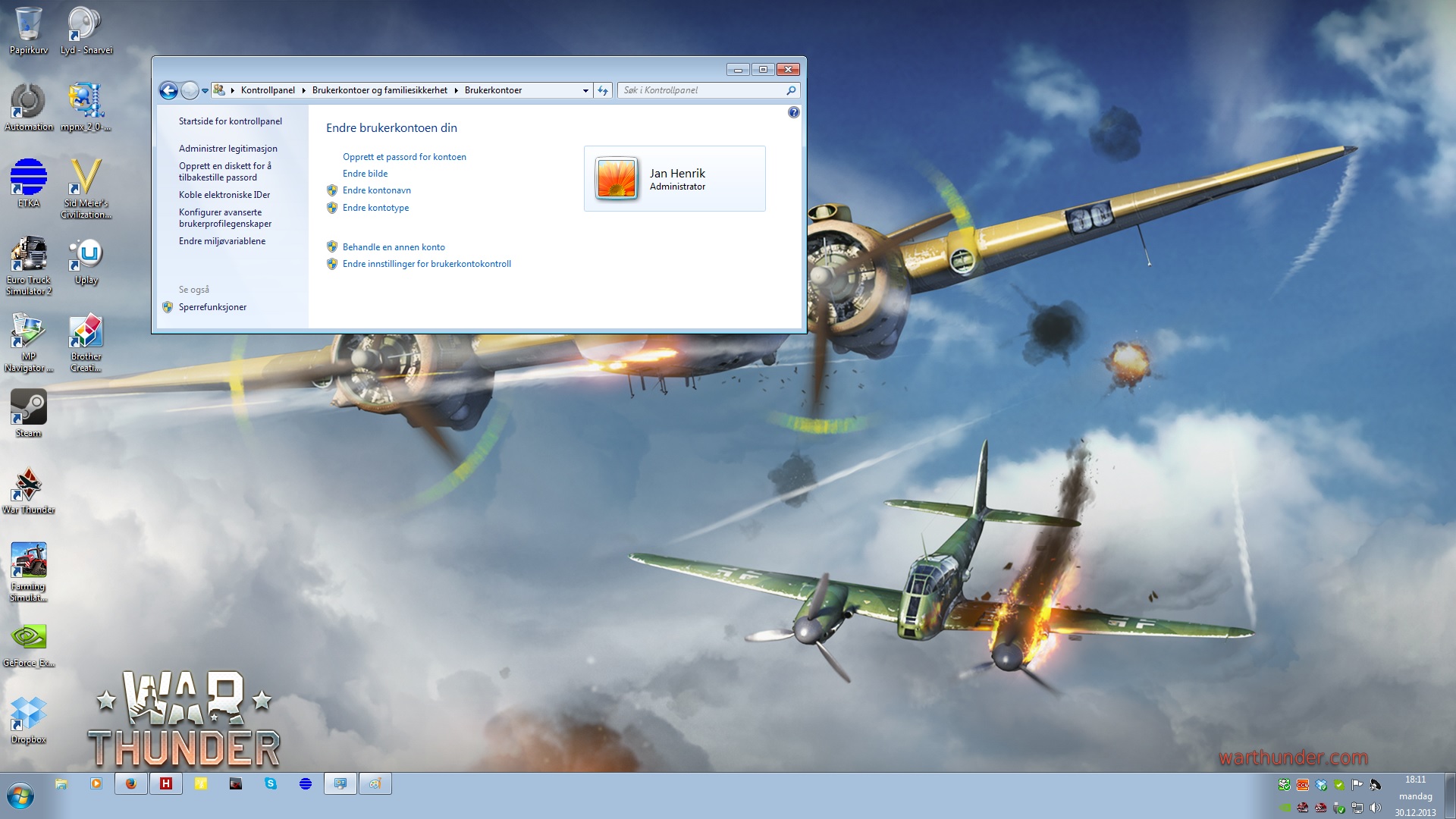Viewport: 1456px width, 819px height.
Task: Expand the address bar history dropdown
Action: point(585,90)
